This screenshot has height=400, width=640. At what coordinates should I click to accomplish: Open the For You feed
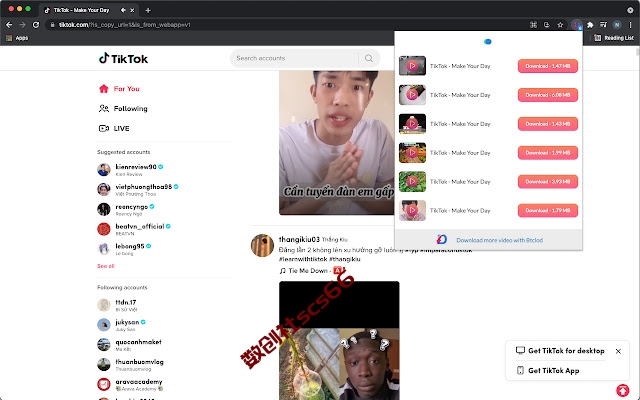[119, 89]
